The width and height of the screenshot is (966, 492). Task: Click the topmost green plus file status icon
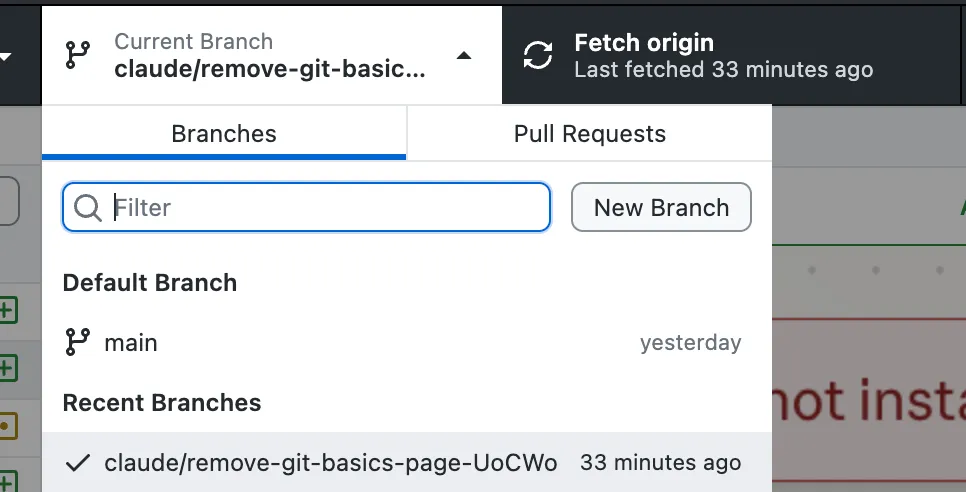pos(7,310)
